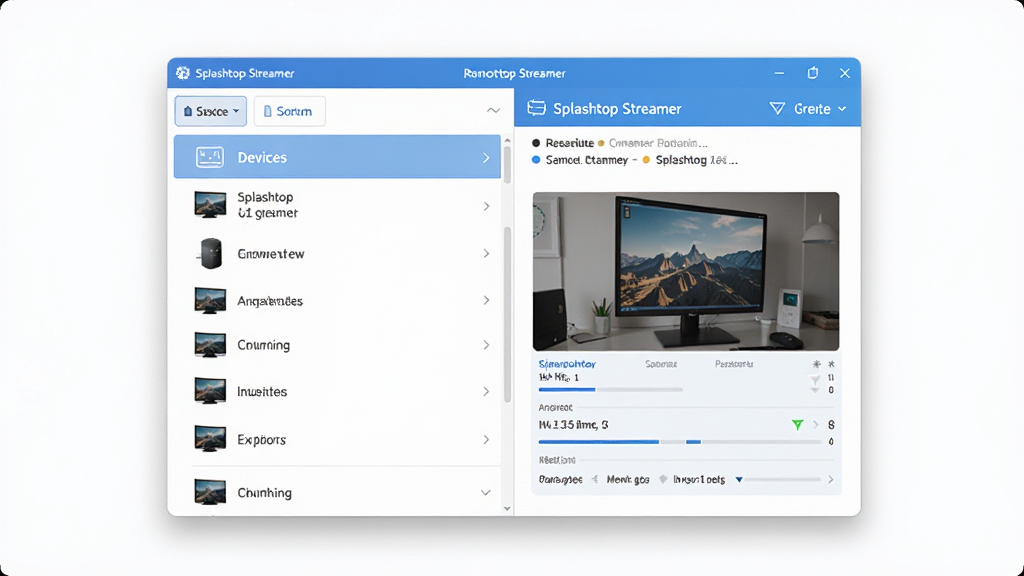Click the device list scroll-down arrow

507,508
